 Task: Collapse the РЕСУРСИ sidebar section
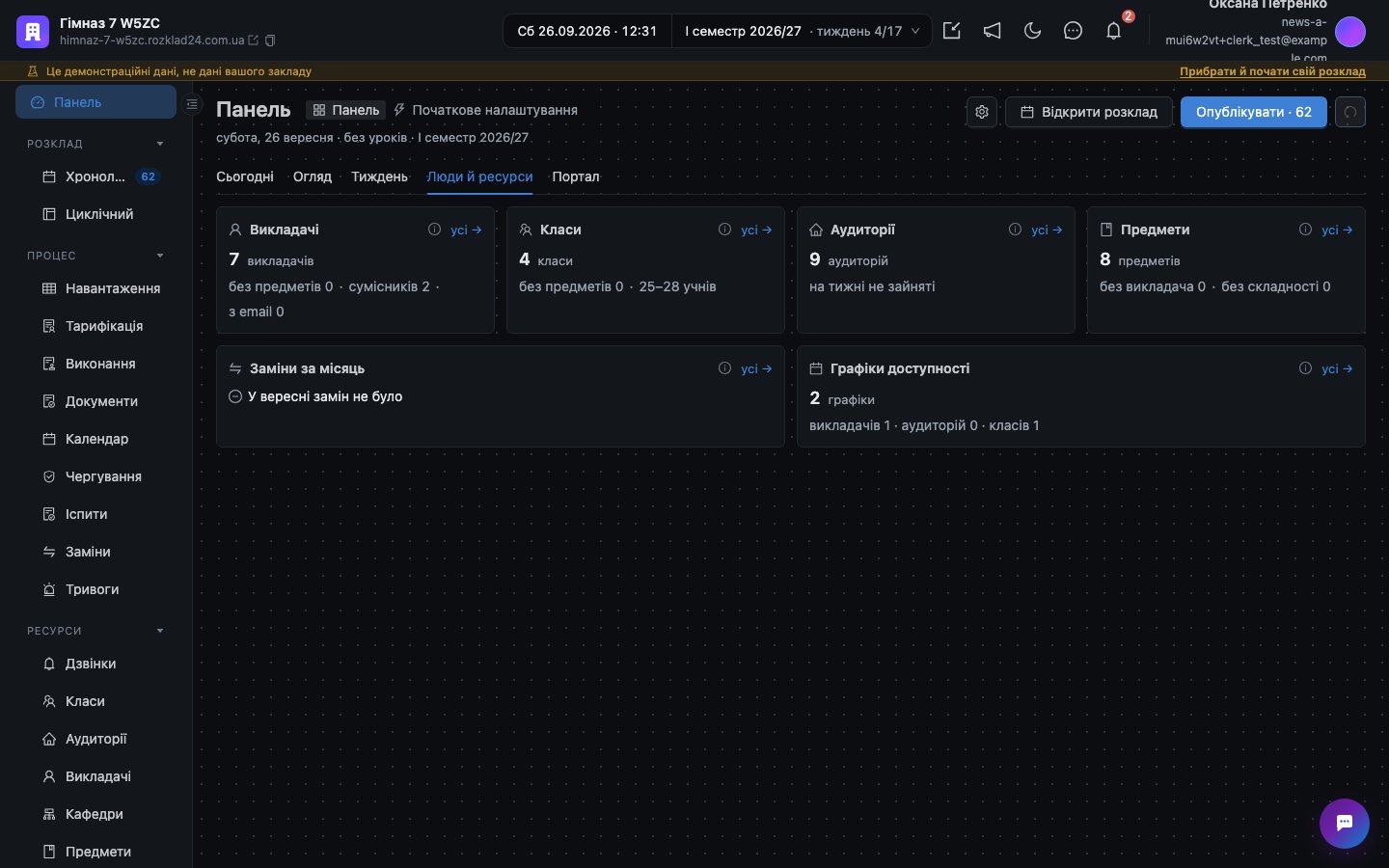click(x=160, y=631)
